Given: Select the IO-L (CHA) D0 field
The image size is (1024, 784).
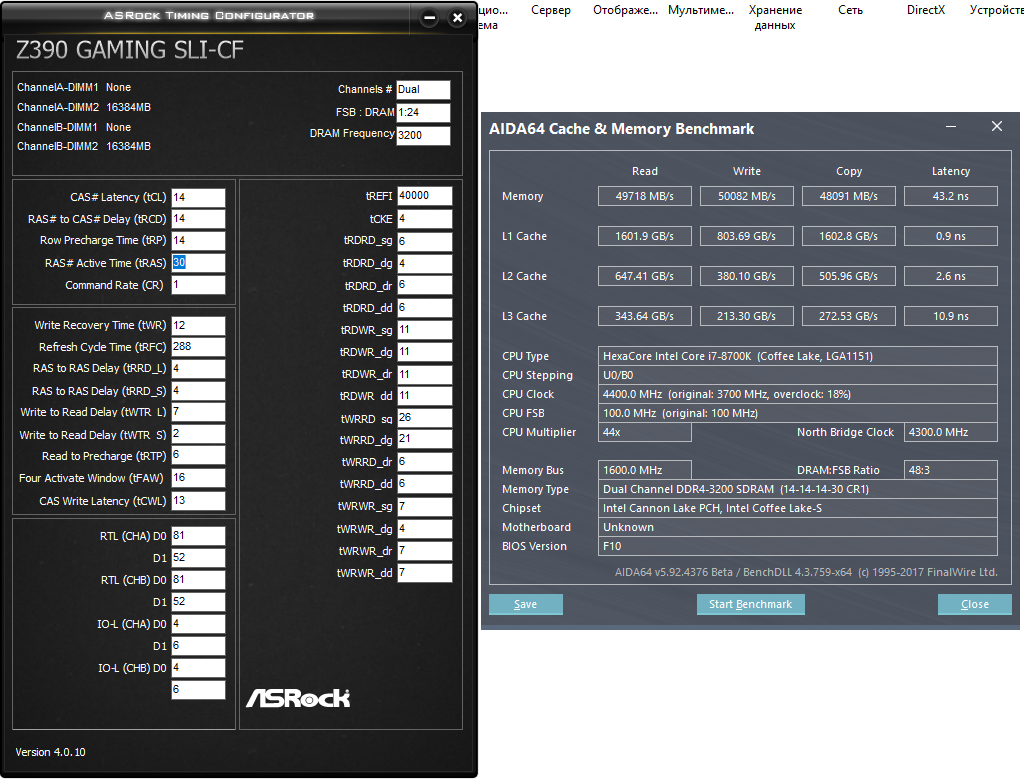Looking at the screenshot, I should click(199, 624).
